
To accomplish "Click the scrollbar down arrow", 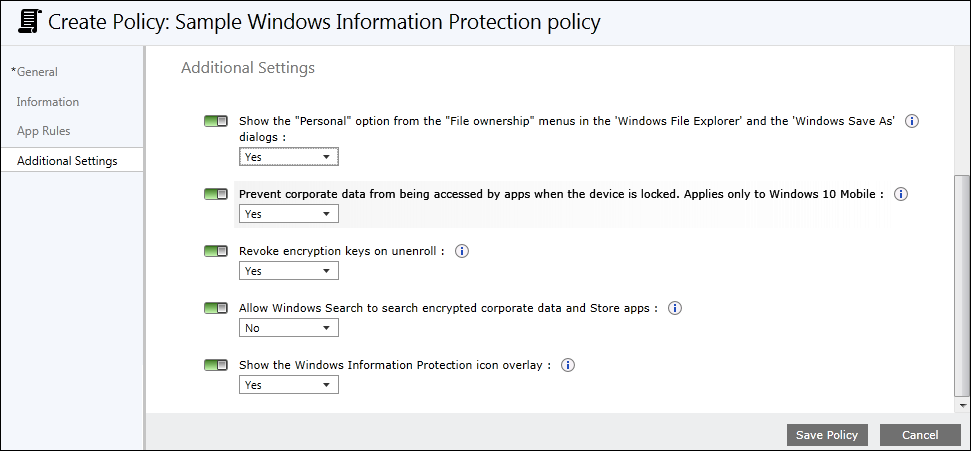I will 963,406.
